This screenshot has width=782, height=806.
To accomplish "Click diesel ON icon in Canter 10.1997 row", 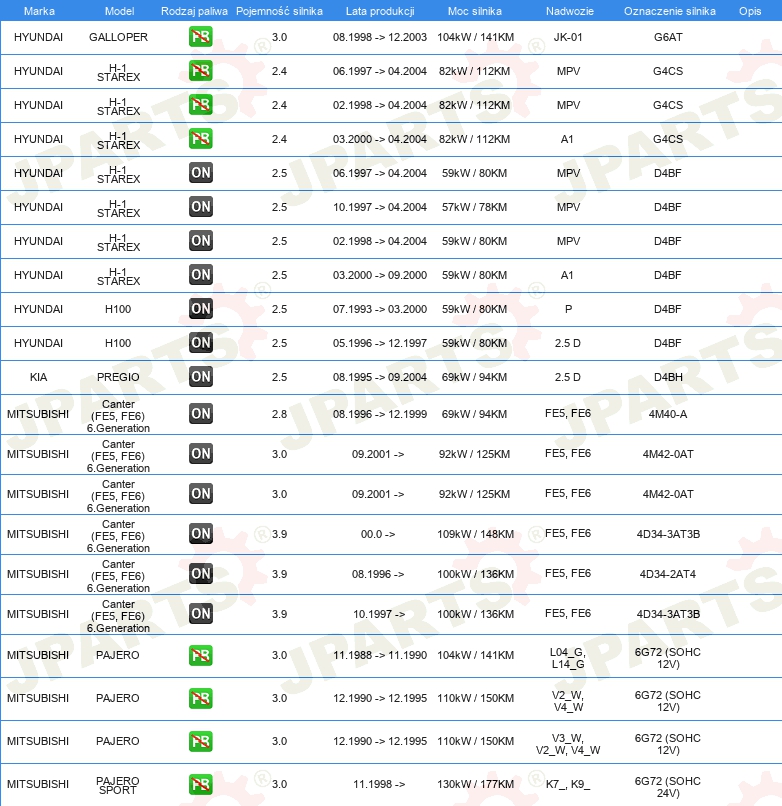I will click(201, 613).
